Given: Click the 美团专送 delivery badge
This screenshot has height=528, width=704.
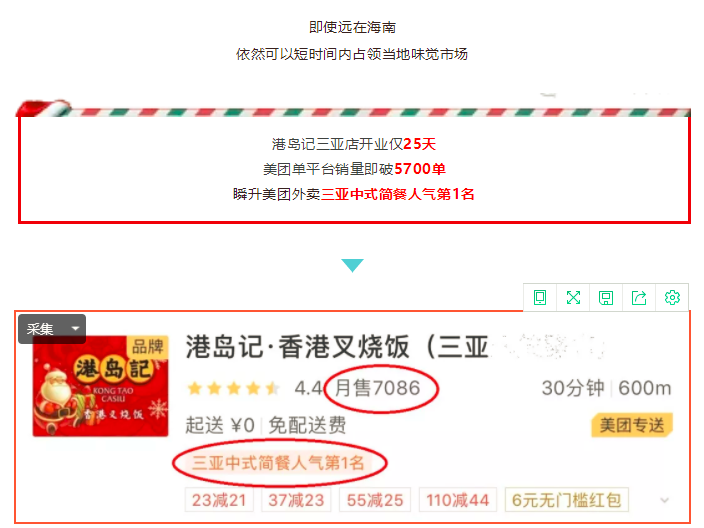Looking at the screenshot, I should [632, 425].
